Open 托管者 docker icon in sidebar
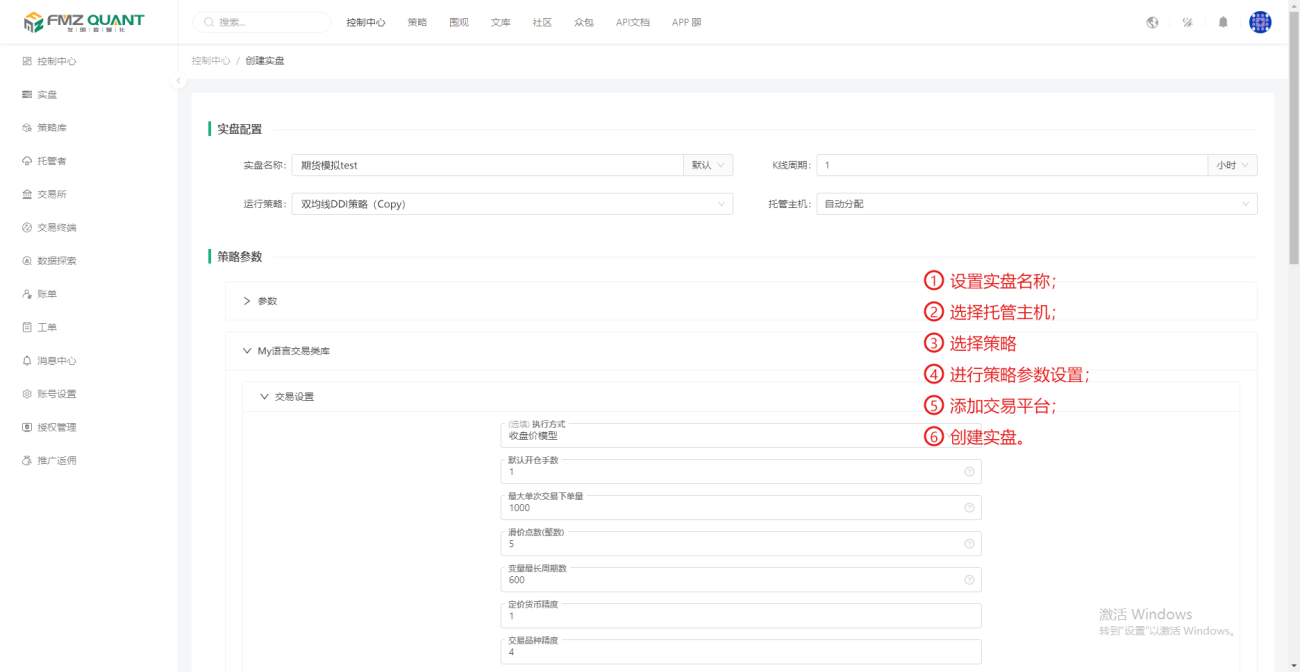The height and width of the screenshot is (672, 1300). pos(27,161)
